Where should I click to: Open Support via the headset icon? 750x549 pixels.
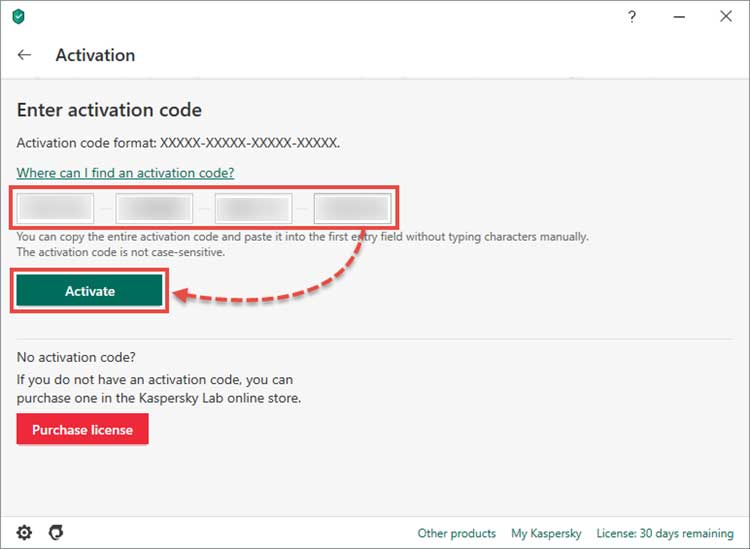56,532
